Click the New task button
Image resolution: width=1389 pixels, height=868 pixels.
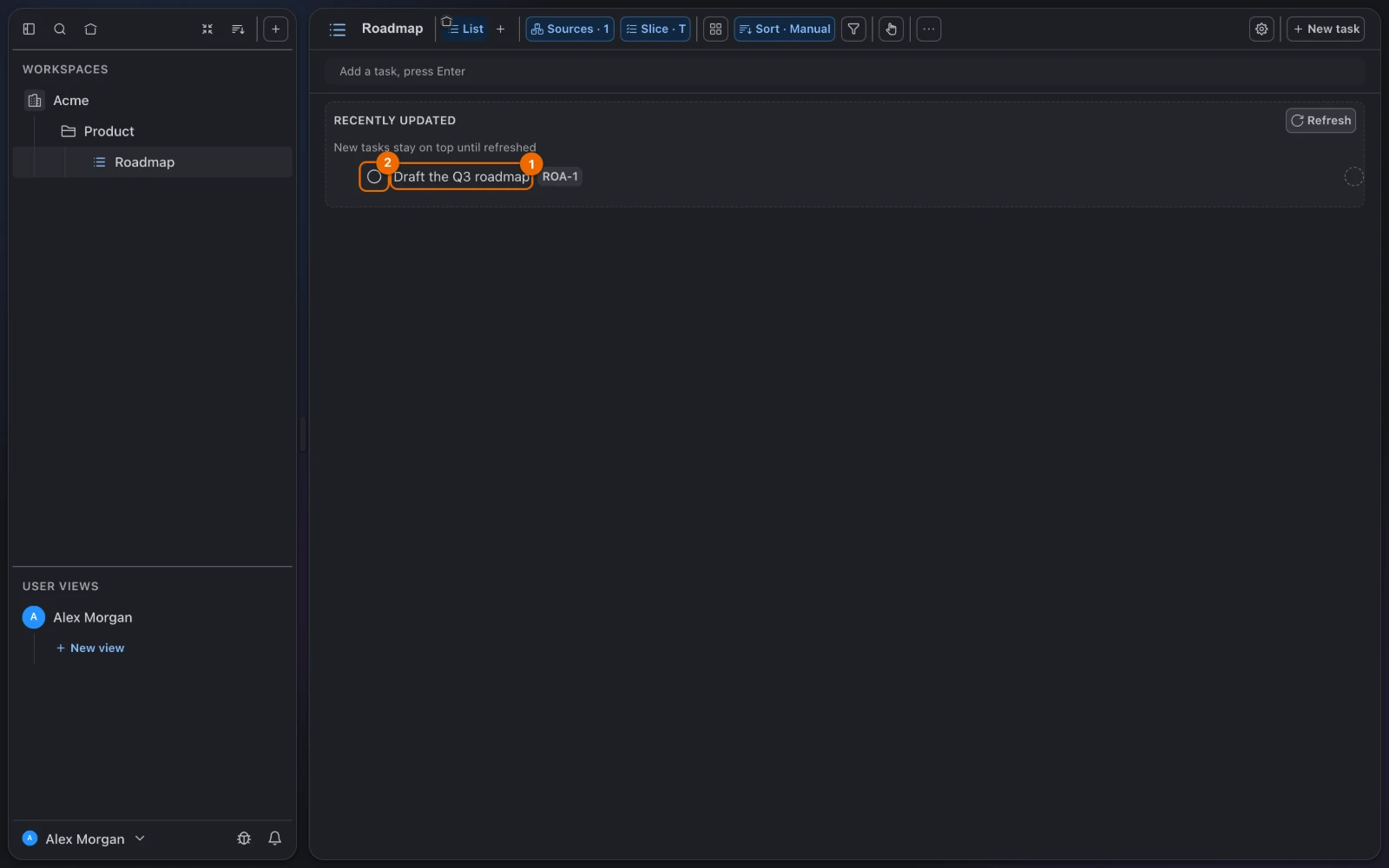pyautogui.click(x=1326, y=29)
